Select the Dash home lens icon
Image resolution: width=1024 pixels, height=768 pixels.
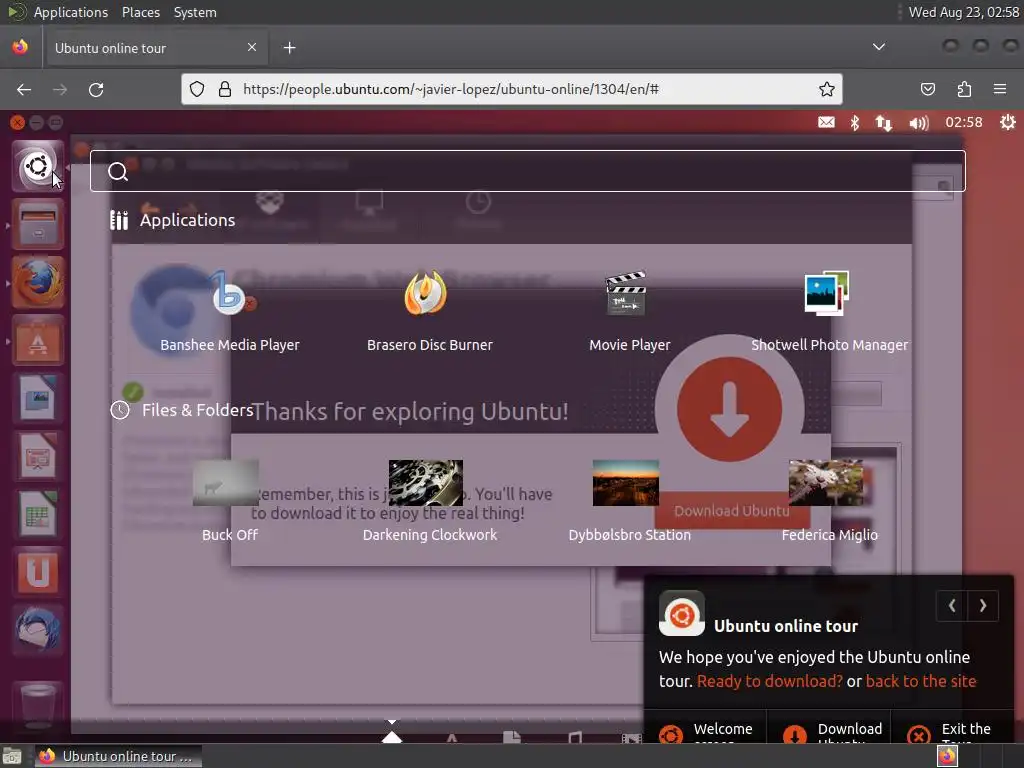coord(391,736)
